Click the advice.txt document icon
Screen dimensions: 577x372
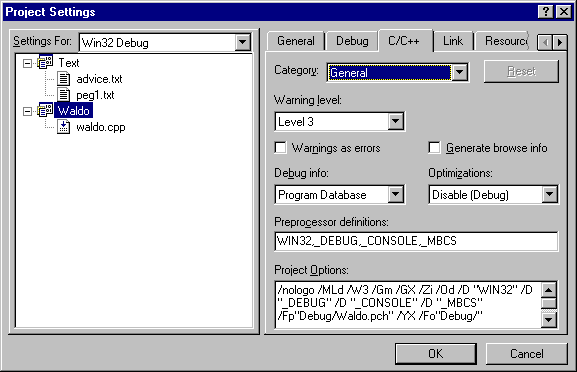64,79
